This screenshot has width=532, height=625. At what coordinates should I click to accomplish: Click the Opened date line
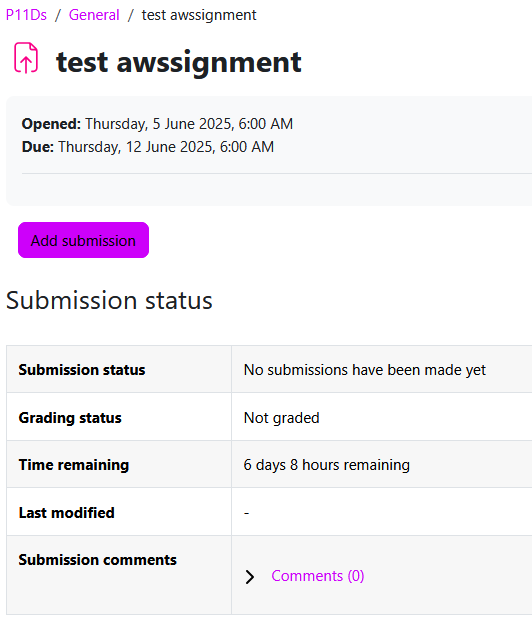[157, 124]
